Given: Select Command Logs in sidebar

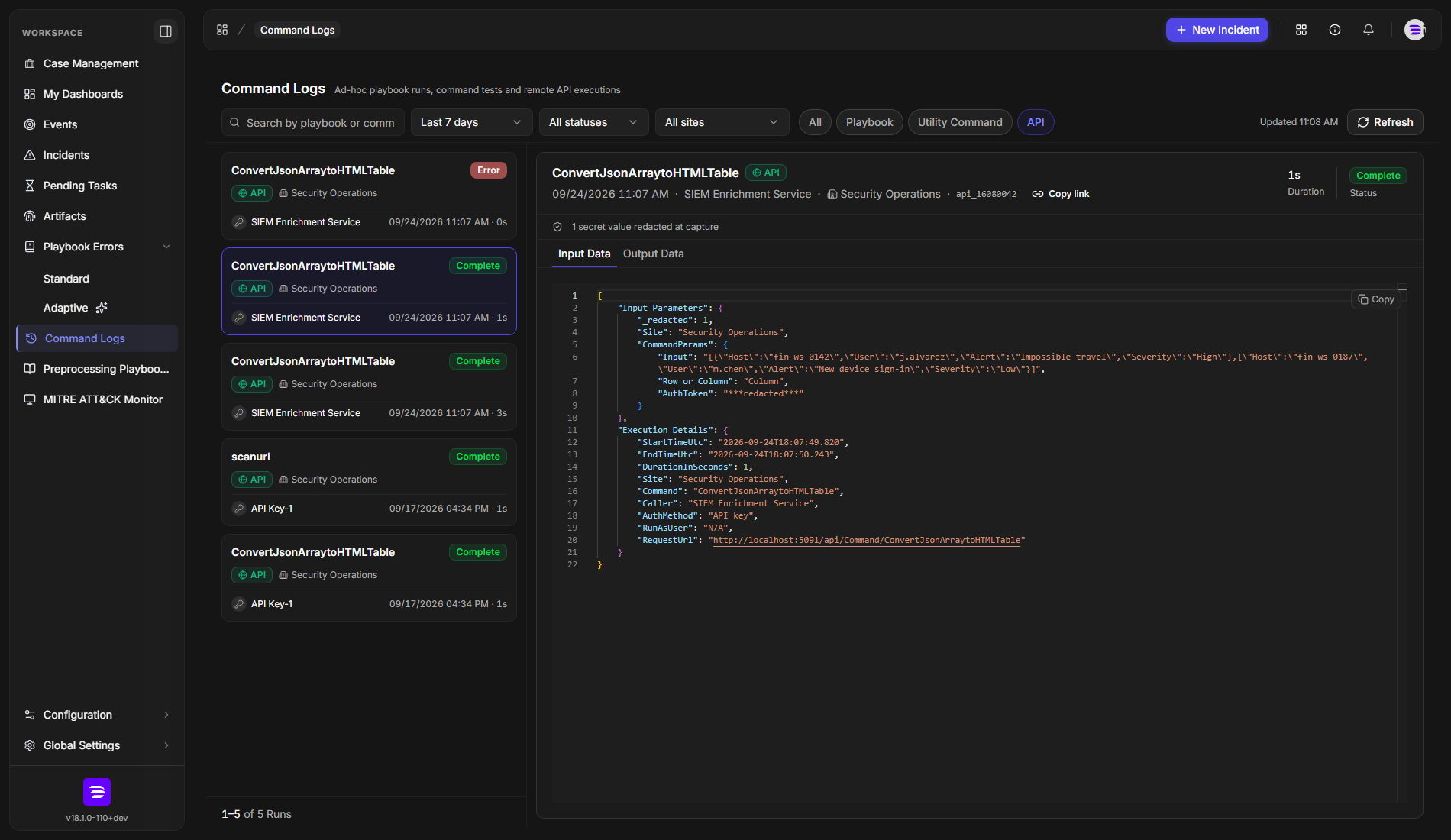Looking at the screenshot, I should (96, 338).
